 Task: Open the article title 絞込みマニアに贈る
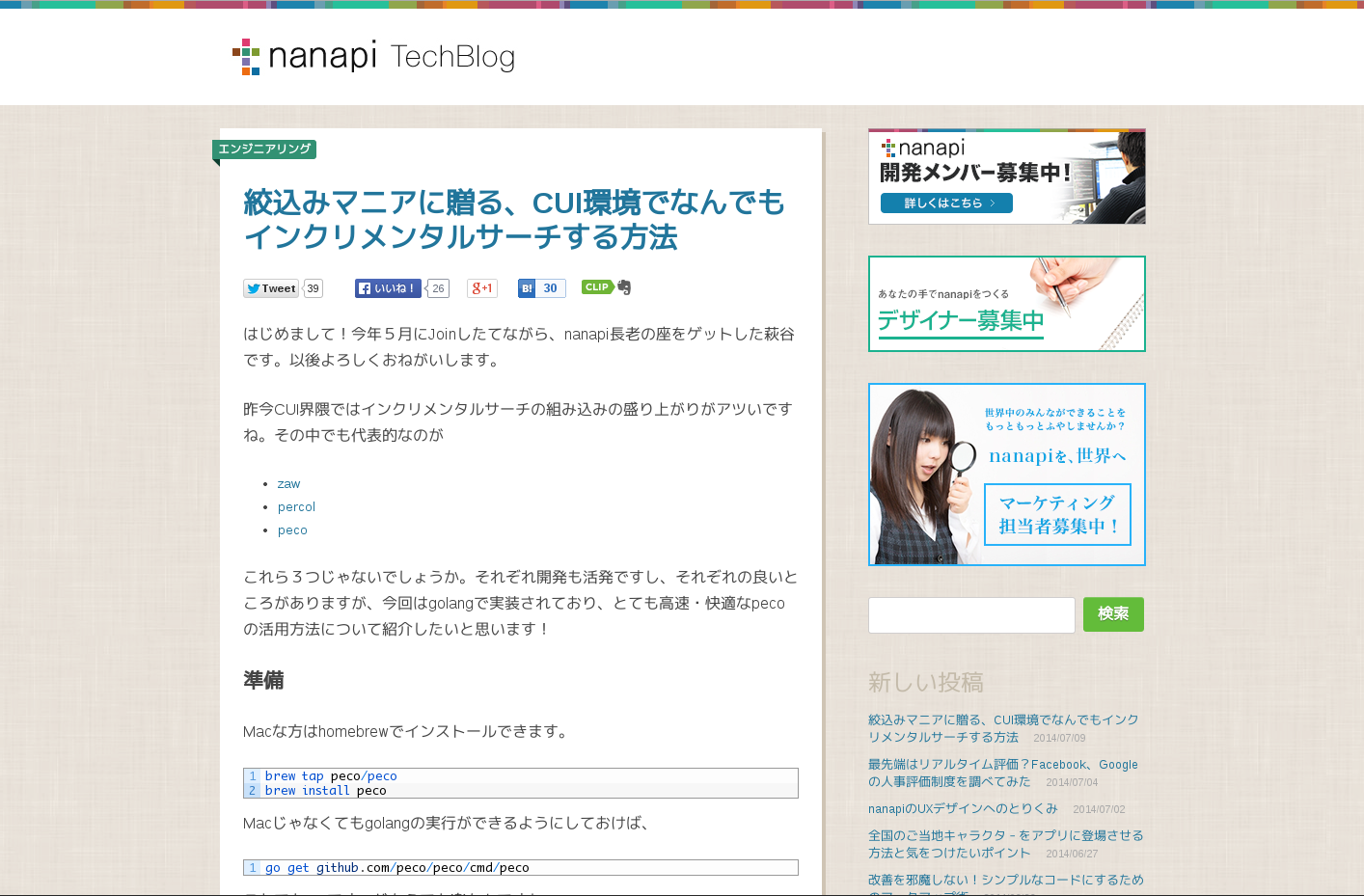514,220
